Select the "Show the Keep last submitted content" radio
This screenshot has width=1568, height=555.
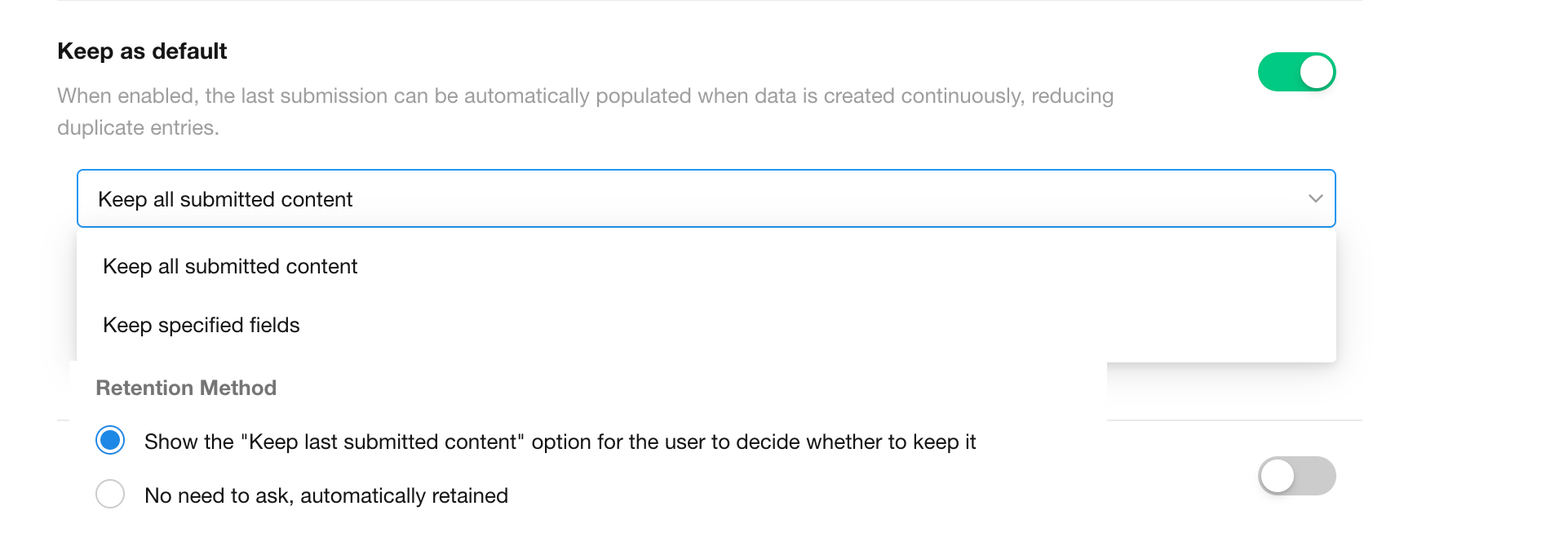click(x=110, y=441)
